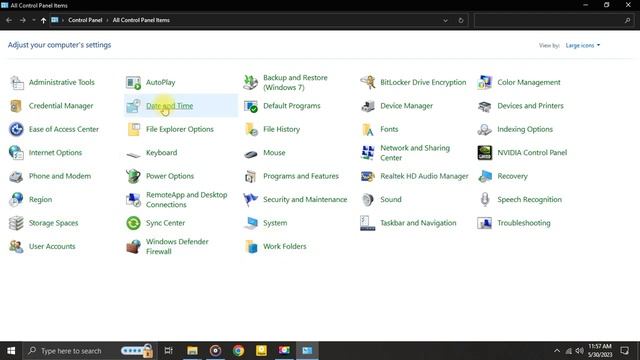Open the Taskbar and Navigation icon
Viewport: 640px width, 360px height.
point(368,223)
